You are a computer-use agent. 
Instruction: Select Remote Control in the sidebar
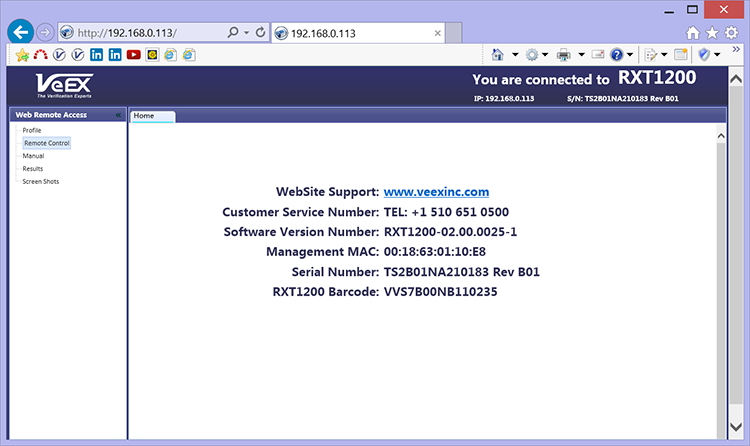[x=47, y=143]
